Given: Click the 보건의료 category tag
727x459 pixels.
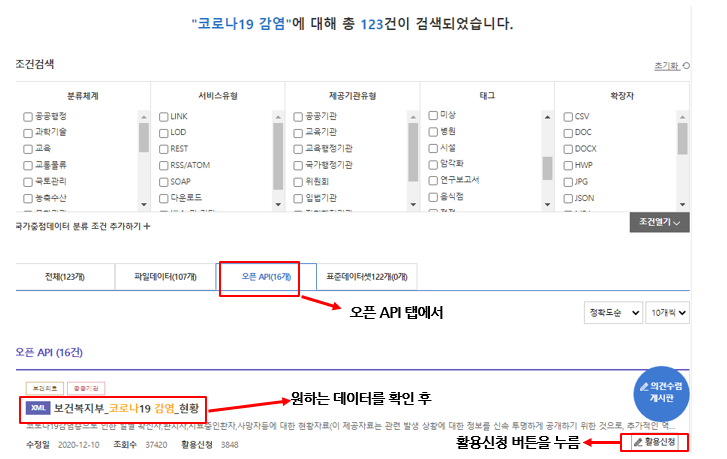Looking at the screenshot, I should pos(45,388).
